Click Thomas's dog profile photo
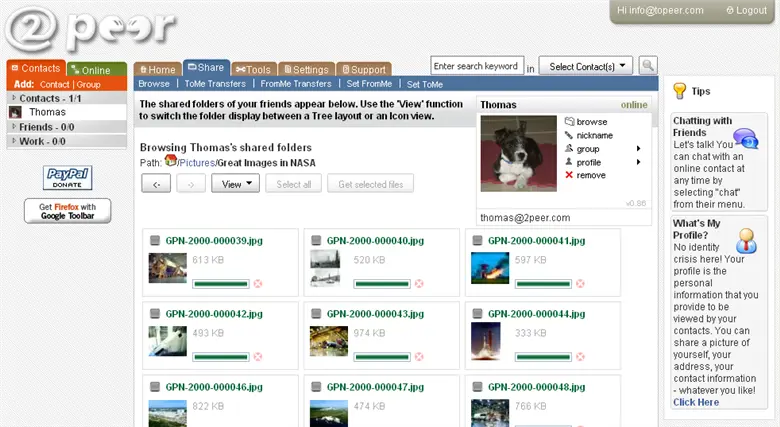The width and height of the screenshot is (780, 427). [x=518, y=153]
